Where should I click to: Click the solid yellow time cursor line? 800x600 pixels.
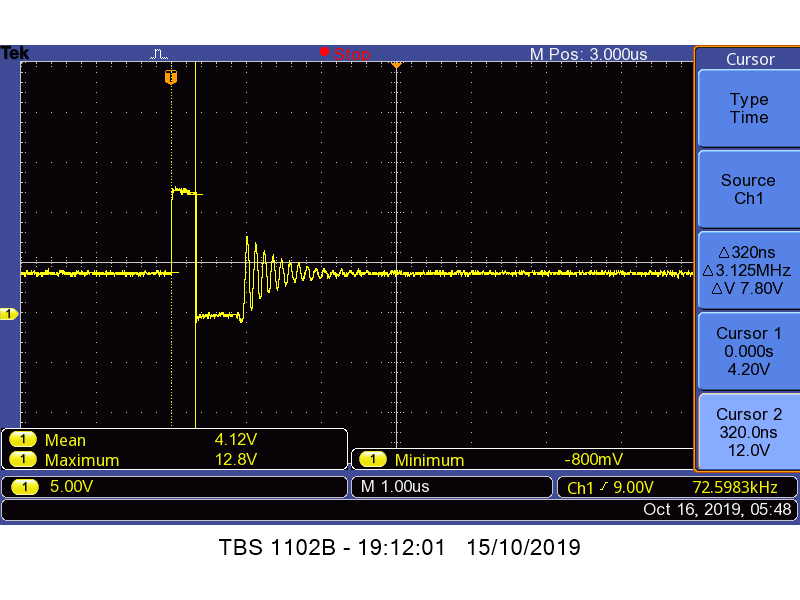tap(195, 245)
